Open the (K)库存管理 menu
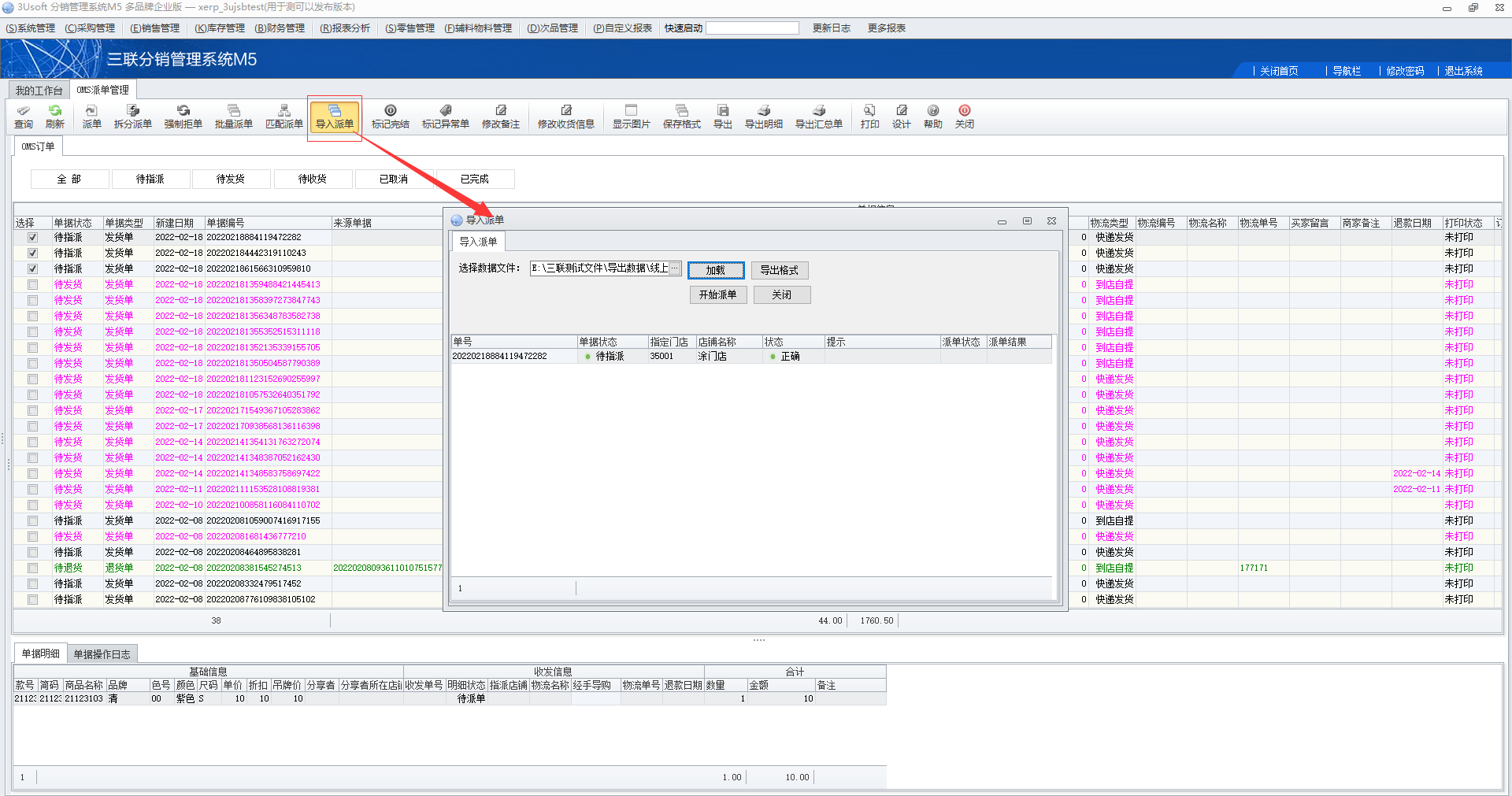1512x796 pixels. pos(220,28)
